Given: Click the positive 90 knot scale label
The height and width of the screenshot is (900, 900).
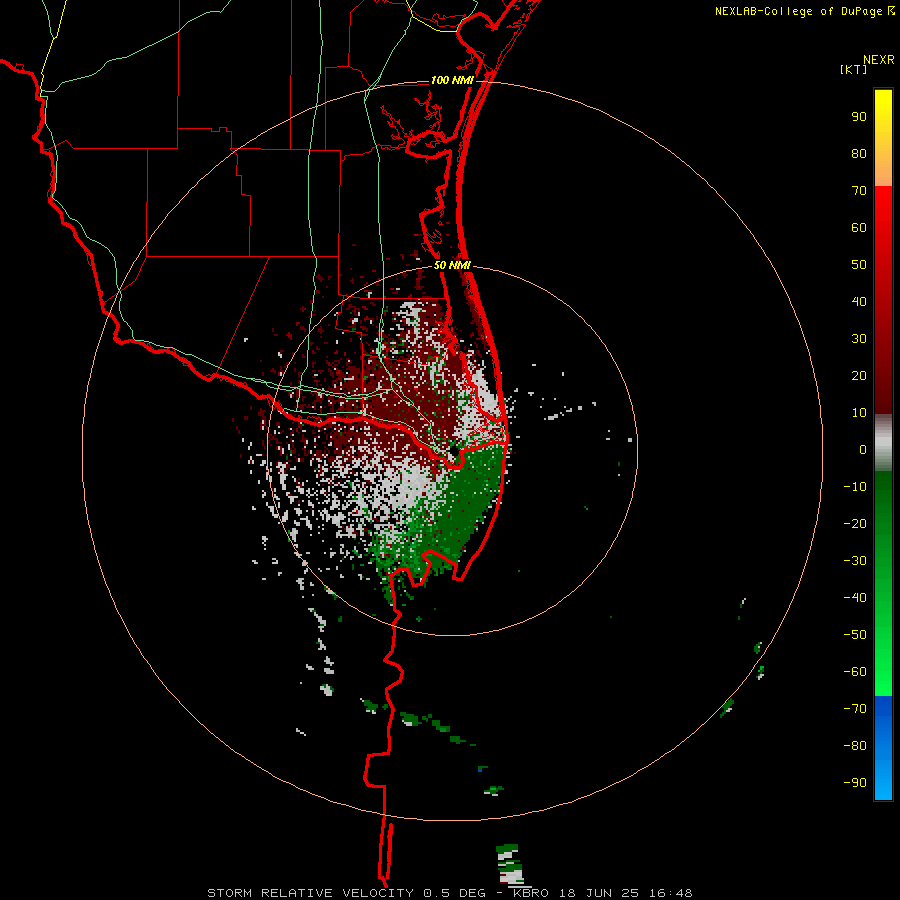Looking at the screenshot, I should (859, 117).
